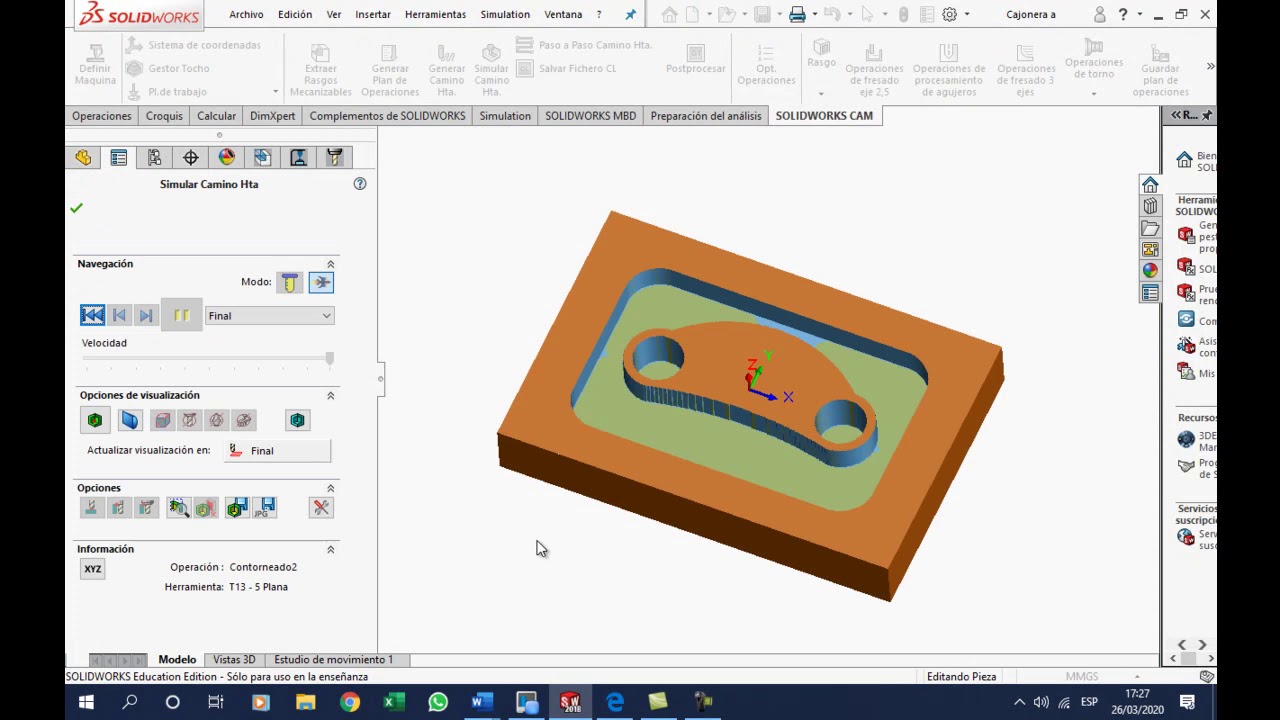
Task: Show XYZ coordinate information
Action: pyautogui.click(x=93, y=569)
